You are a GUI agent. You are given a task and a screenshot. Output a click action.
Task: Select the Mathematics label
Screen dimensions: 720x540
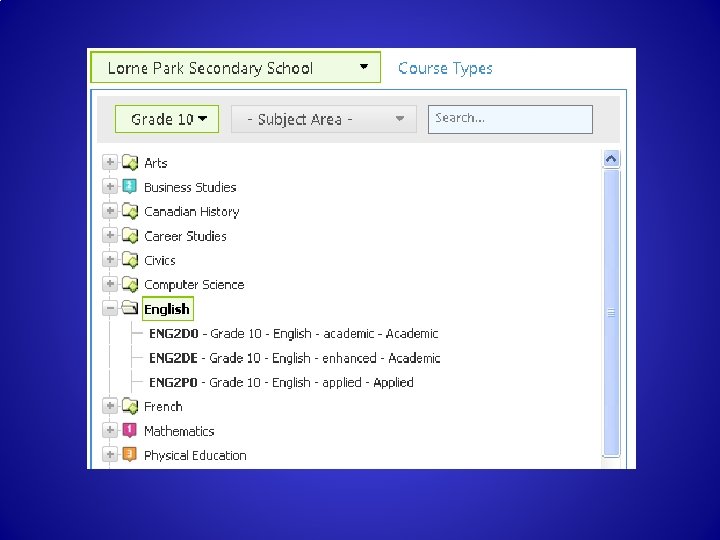[x=179, y=431]
